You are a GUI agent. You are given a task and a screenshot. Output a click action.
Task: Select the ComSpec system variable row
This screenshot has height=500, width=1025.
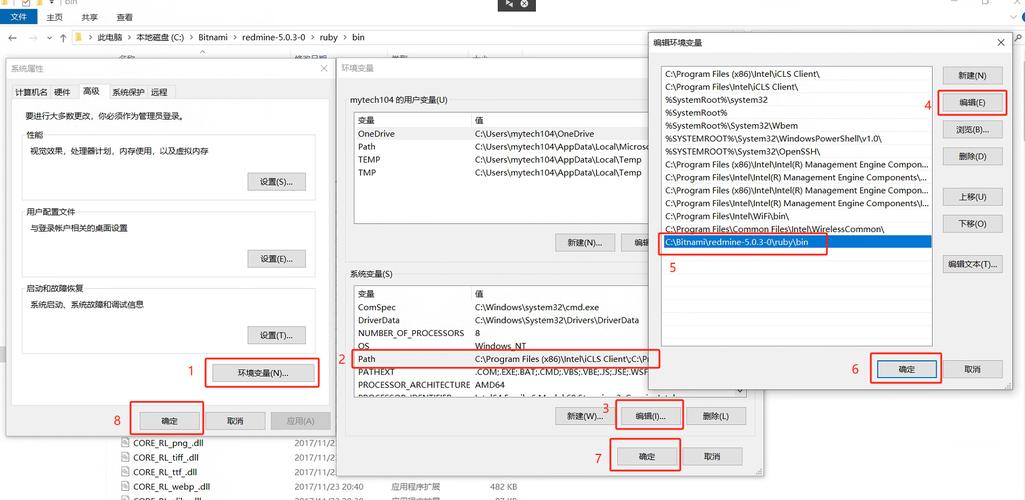point(503,307)
